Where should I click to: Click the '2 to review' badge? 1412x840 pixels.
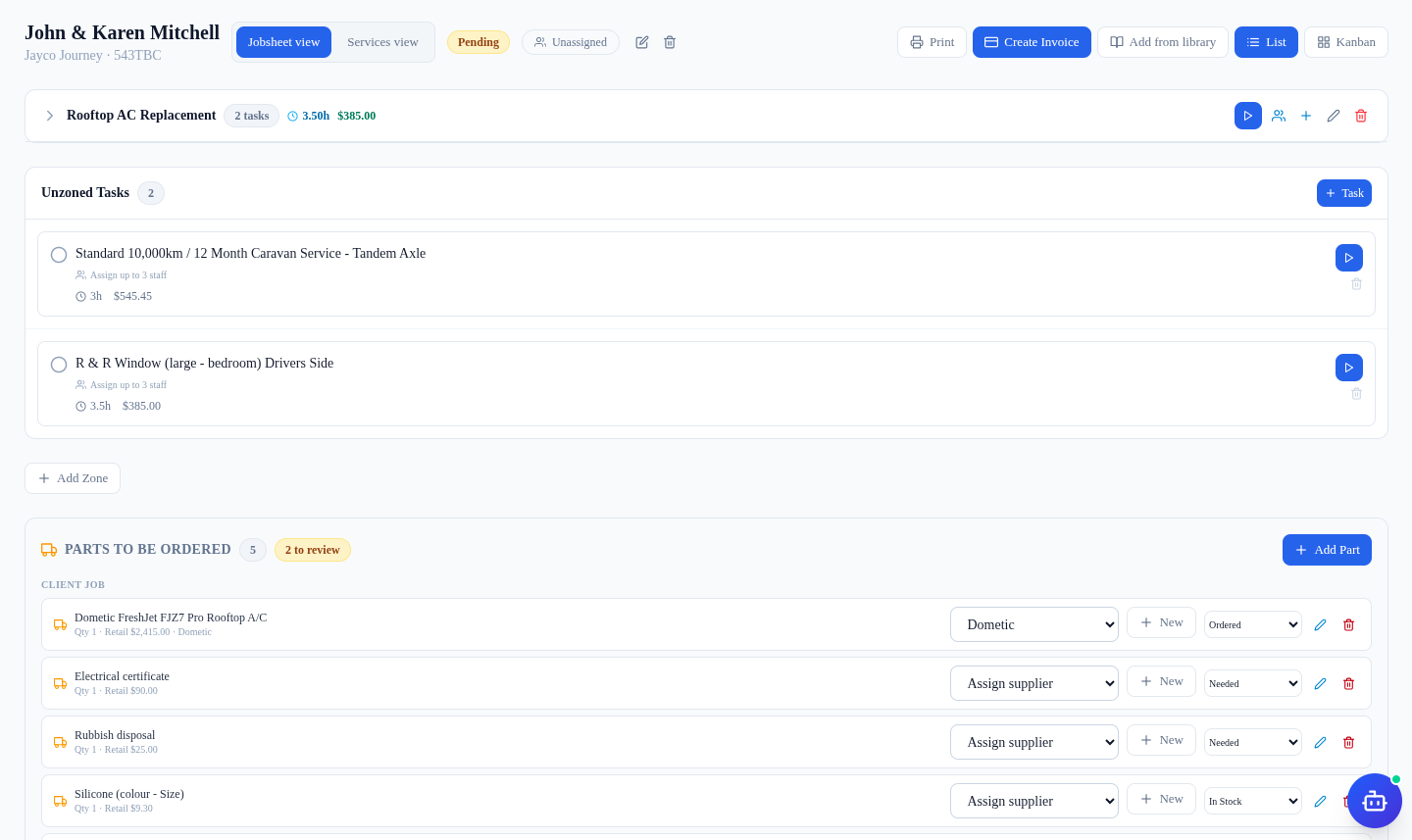click(x=313, y=550)
